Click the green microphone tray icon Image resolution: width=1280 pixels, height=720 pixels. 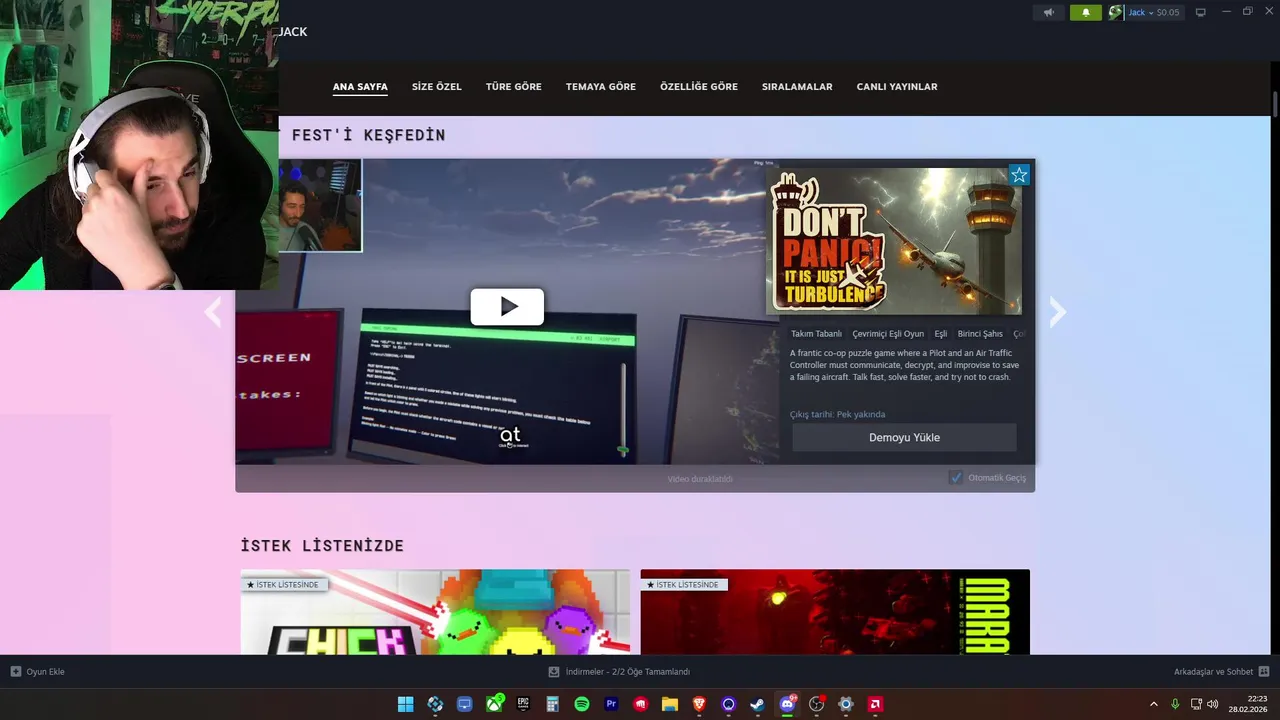point(1175,704)
